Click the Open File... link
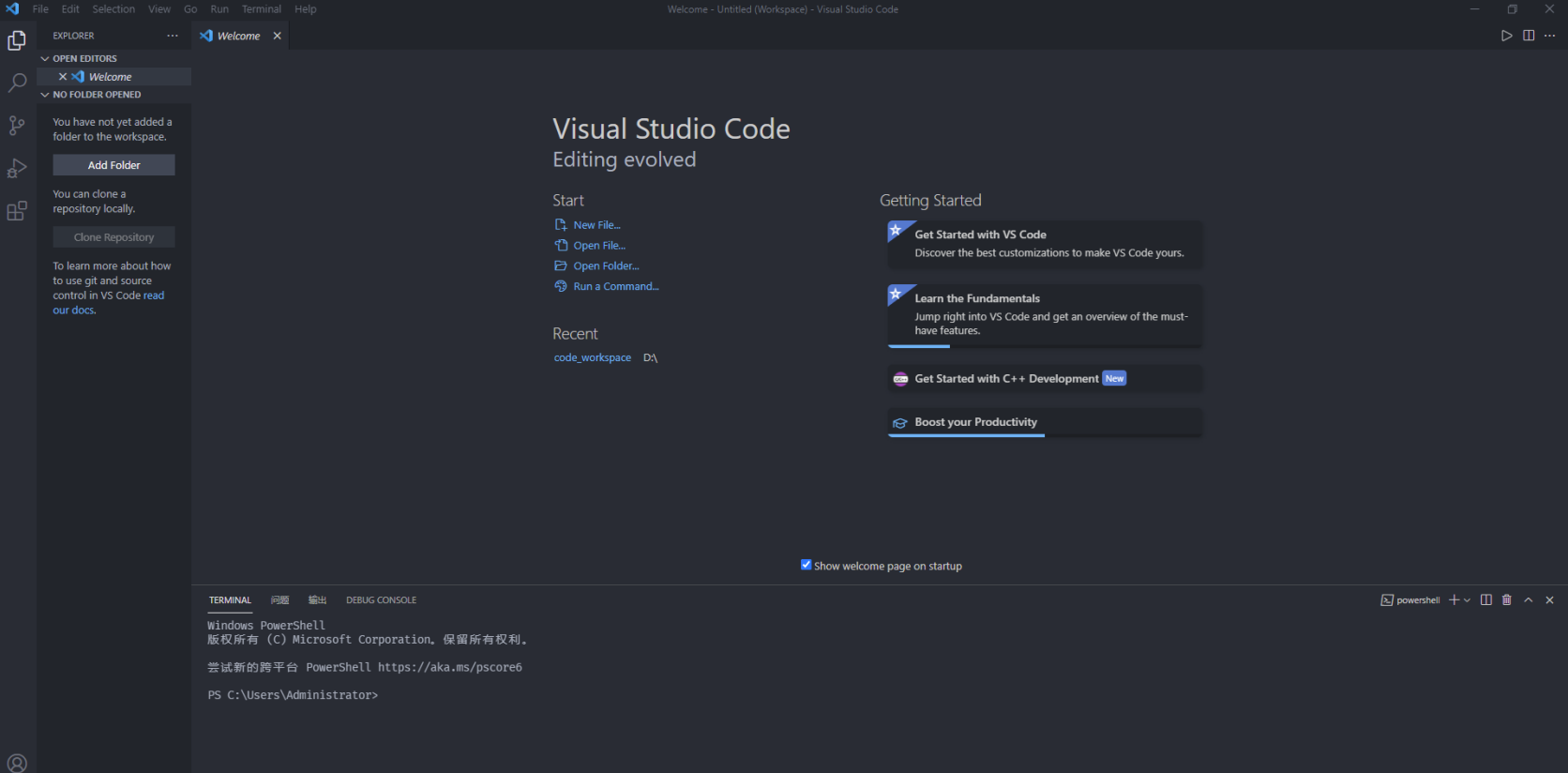This screenshot has height=773, width=1568. point(599,246)
